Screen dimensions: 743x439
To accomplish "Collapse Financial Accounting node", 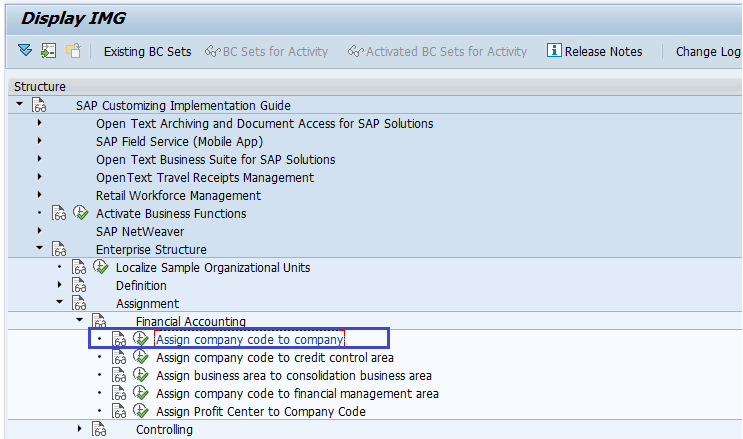I will tap(79, 320).
